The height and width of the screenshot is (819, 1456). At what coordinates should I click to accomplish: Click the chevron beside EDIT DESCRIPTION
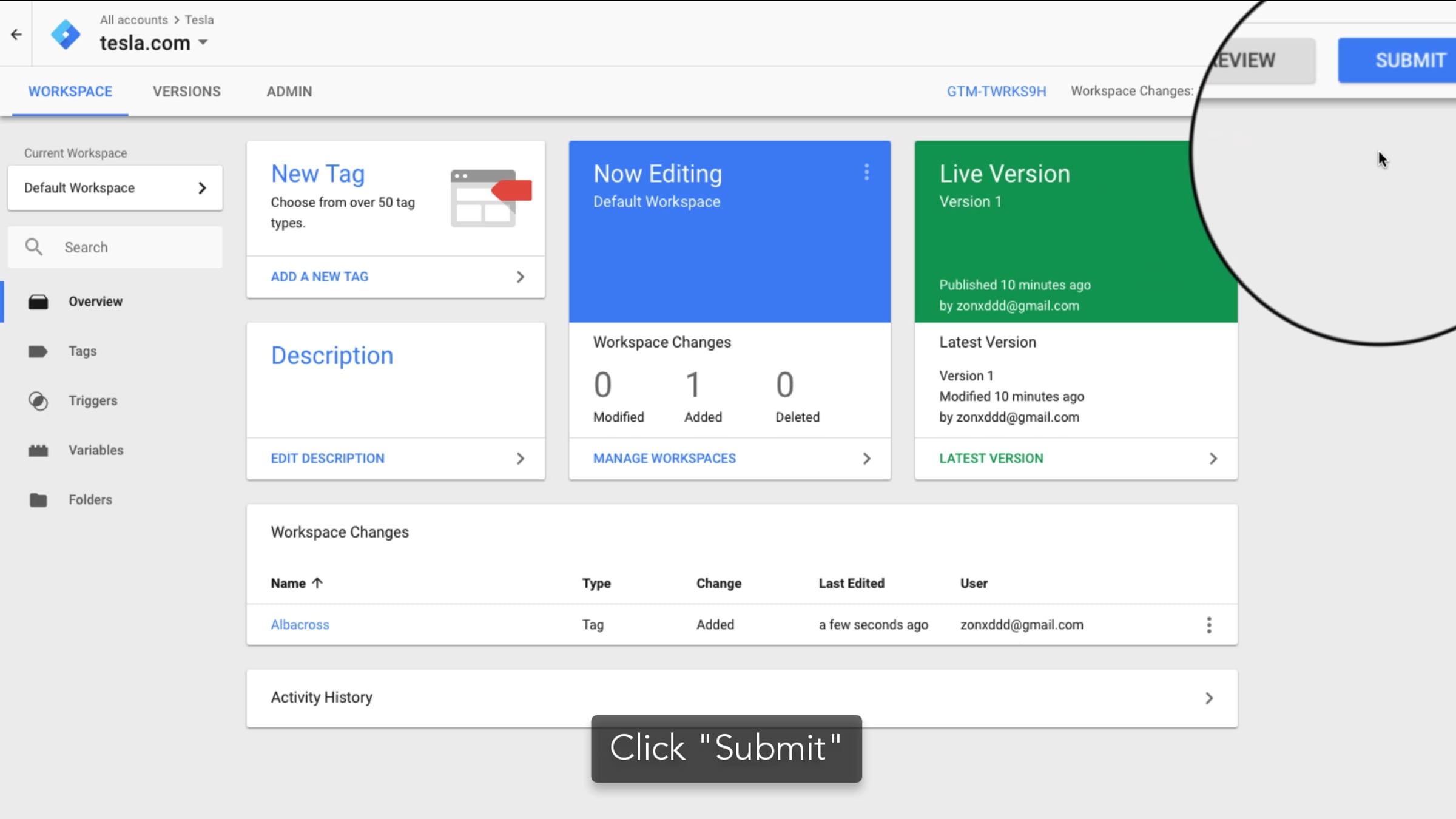[521, 459]
